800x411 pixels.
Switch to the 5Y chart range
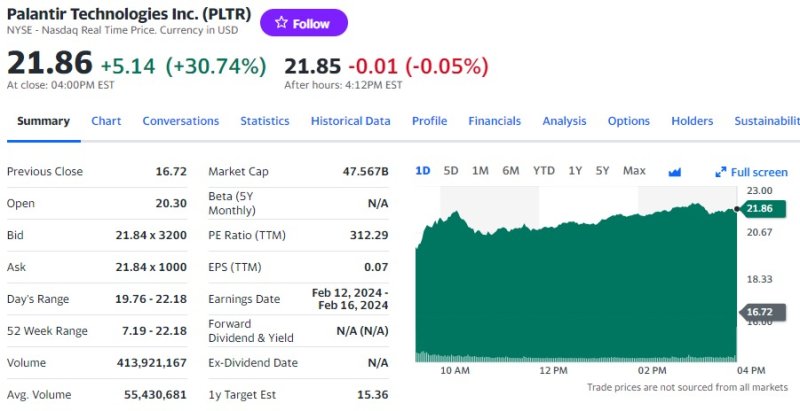click(x=602, y=171)
